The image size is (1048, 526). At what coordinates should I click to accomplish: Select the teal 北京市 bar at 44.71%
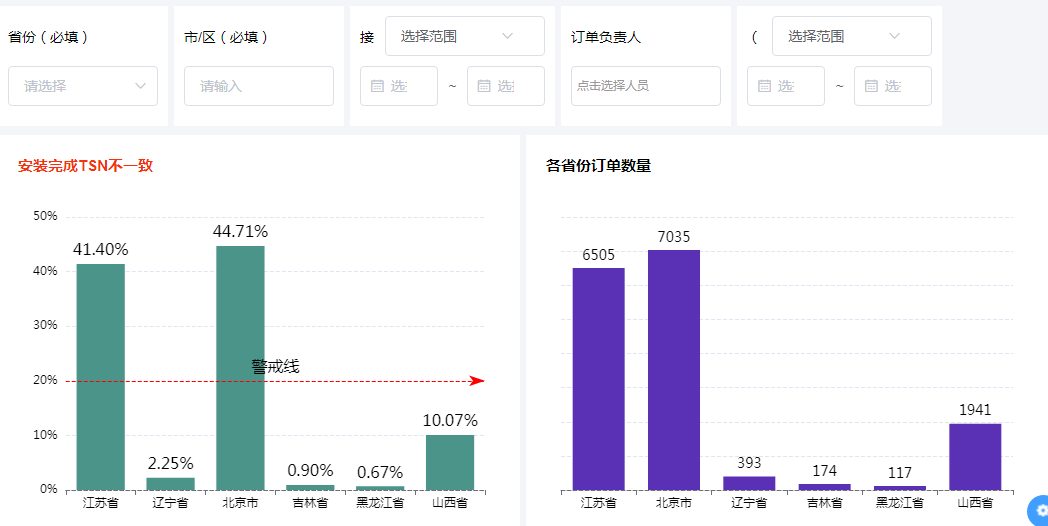coord(240,368)
